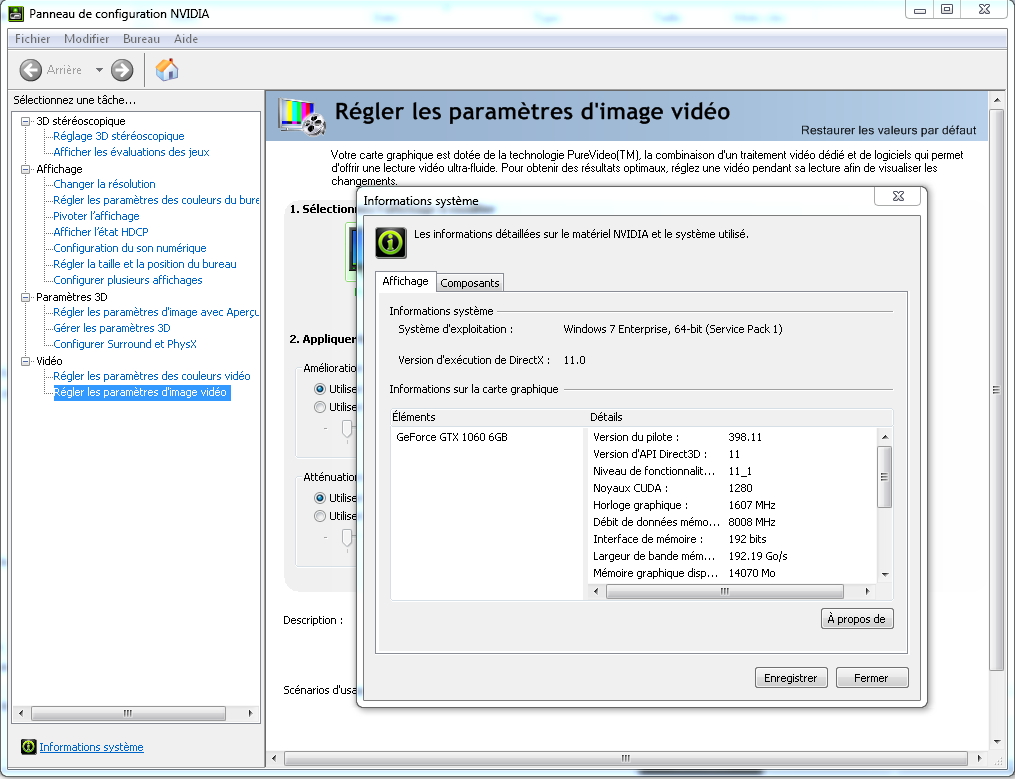
Task: Open Changer la résolution
Action: tap(104, 184)
